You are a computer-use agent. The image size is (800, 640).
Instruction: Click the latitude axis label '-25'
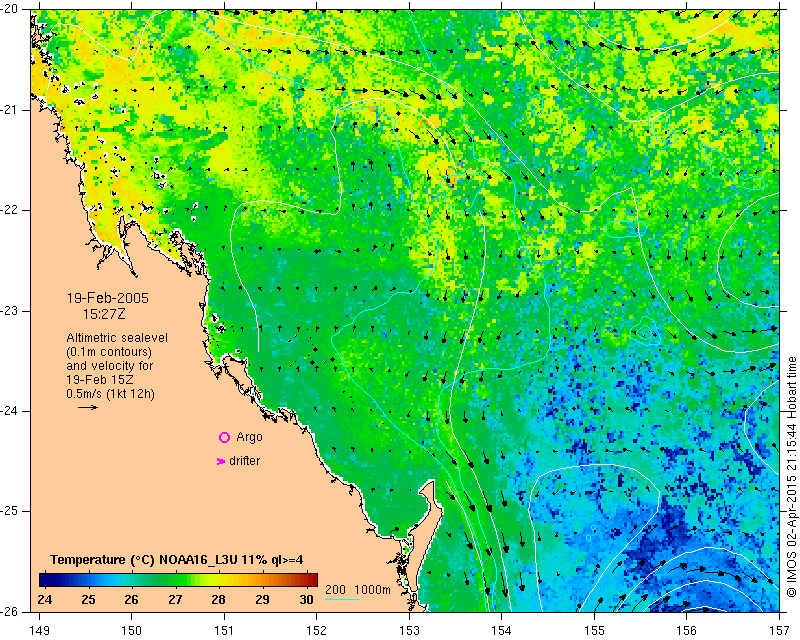11,511
